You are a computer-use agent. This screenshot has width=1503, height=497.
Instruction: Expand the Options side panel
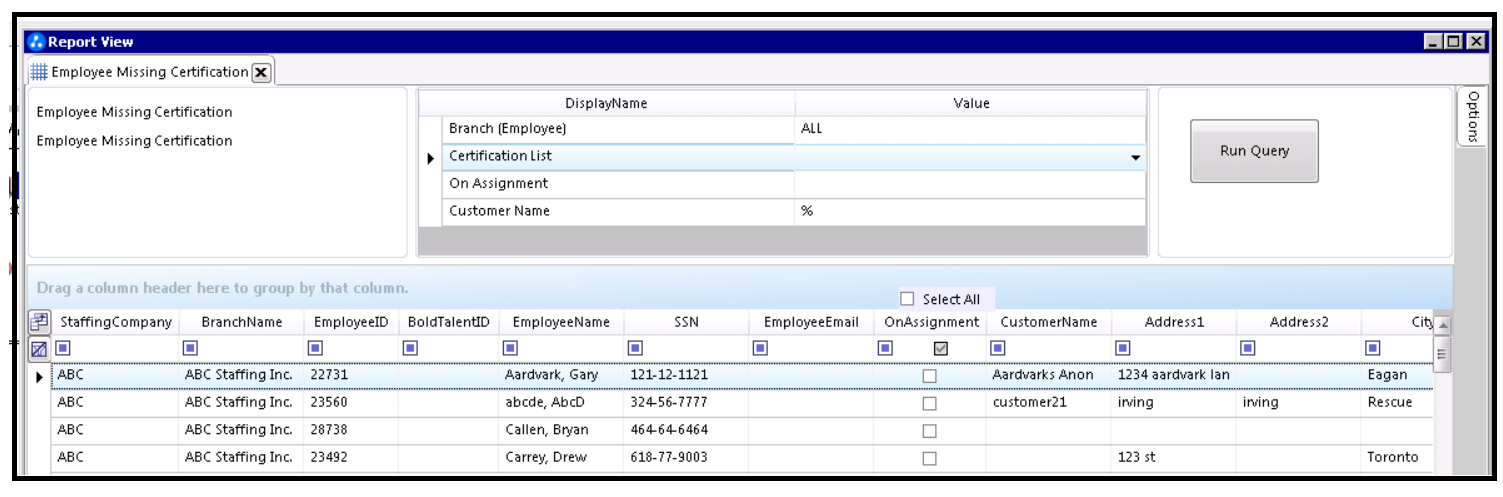[x=1472, y=117]
